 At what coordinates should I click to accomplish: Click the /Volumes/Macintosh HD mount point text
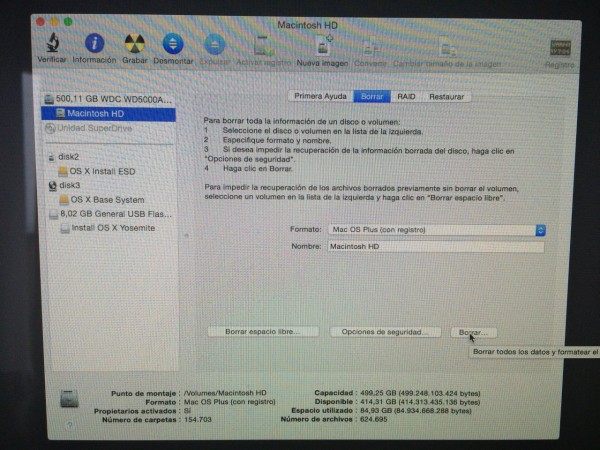point(225,393)
